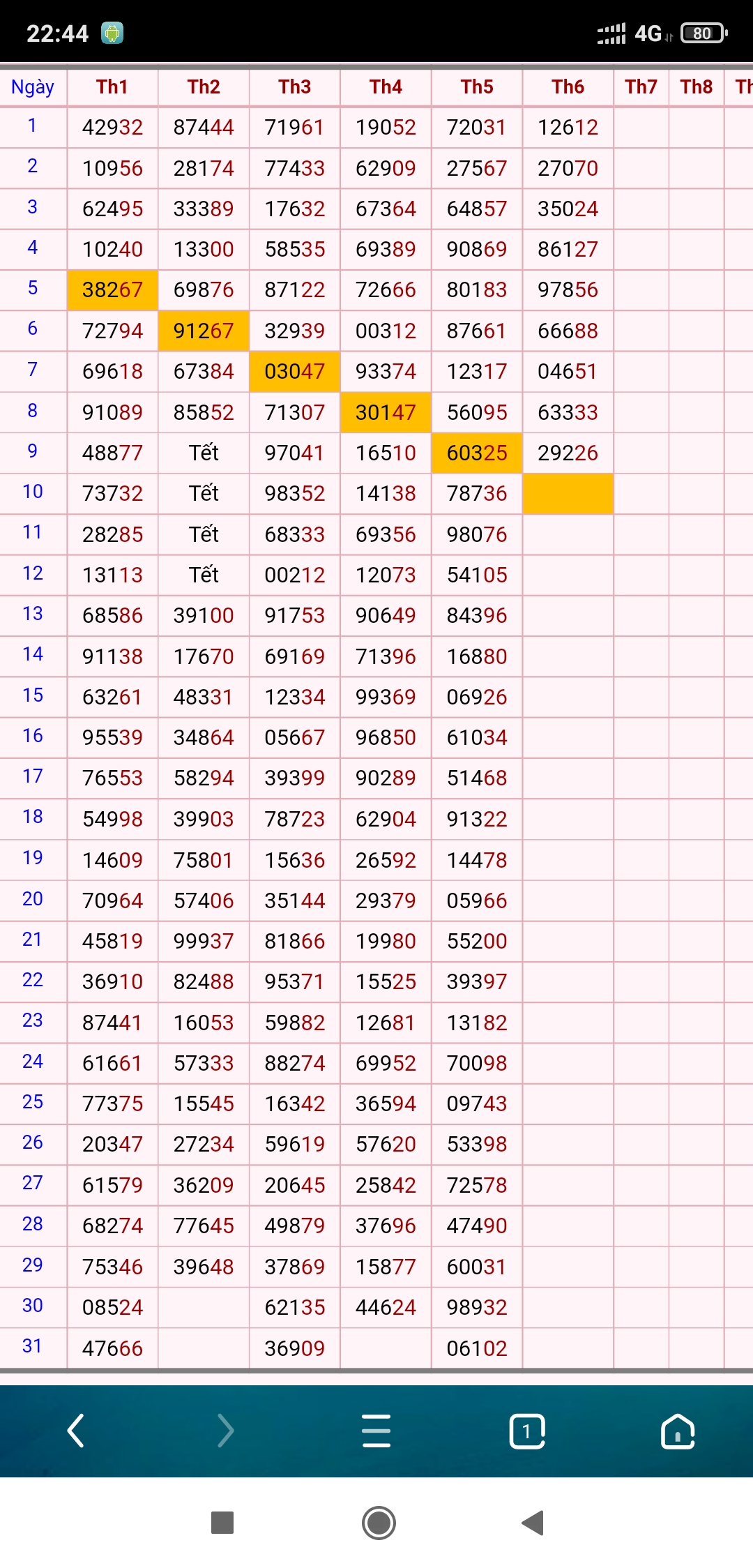This screenshot has height=1568, width=753.
Task: Click the empty orange highlighted cell
Action: pos(568,494)
